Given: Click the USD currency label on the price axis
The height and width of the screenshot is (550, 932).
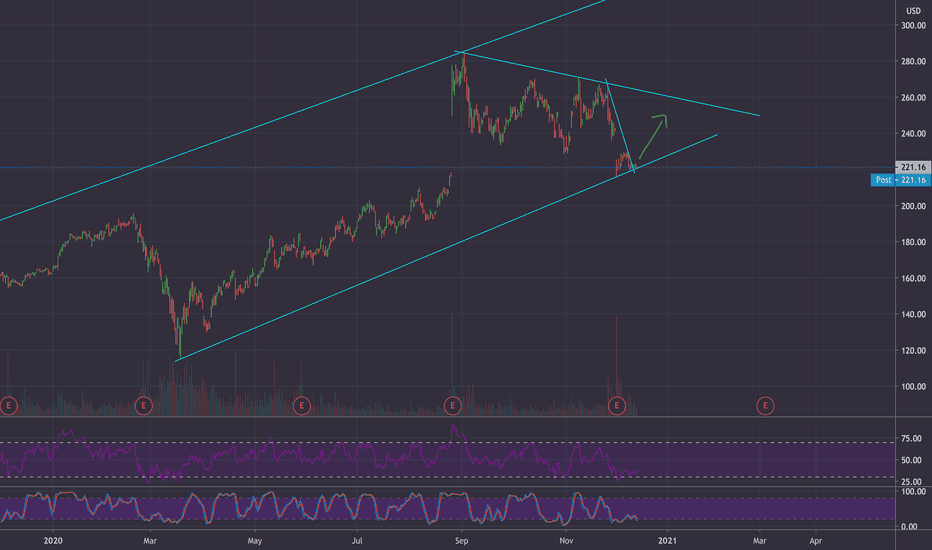Looking at the screenshot, I should (913, 11).
